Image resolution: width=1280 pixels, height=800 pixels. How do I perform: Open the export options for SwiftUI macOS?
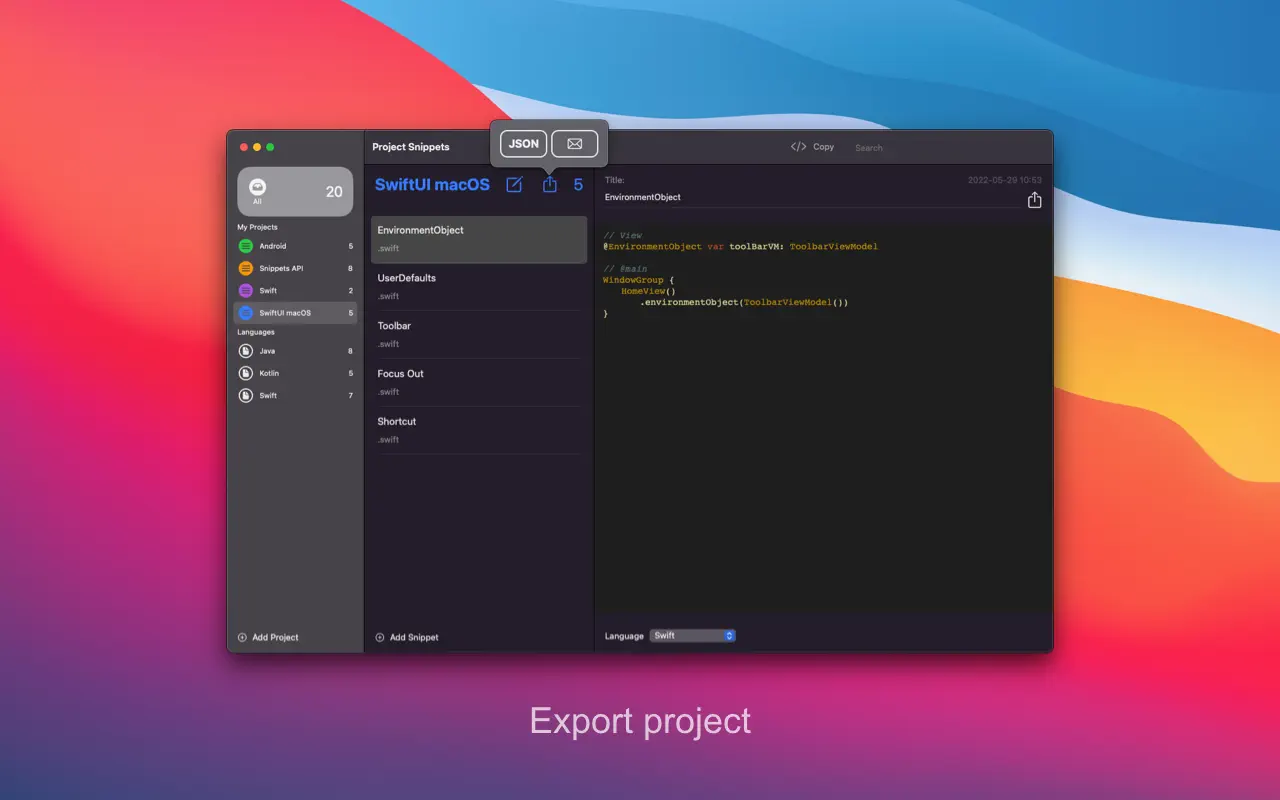pyautogui.click(x=549, y=184)
